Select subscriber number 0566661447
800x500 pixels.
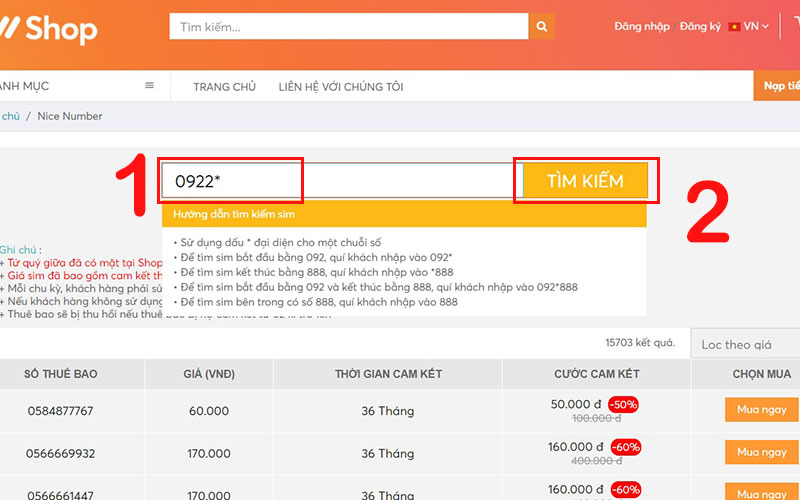(60, 495)
